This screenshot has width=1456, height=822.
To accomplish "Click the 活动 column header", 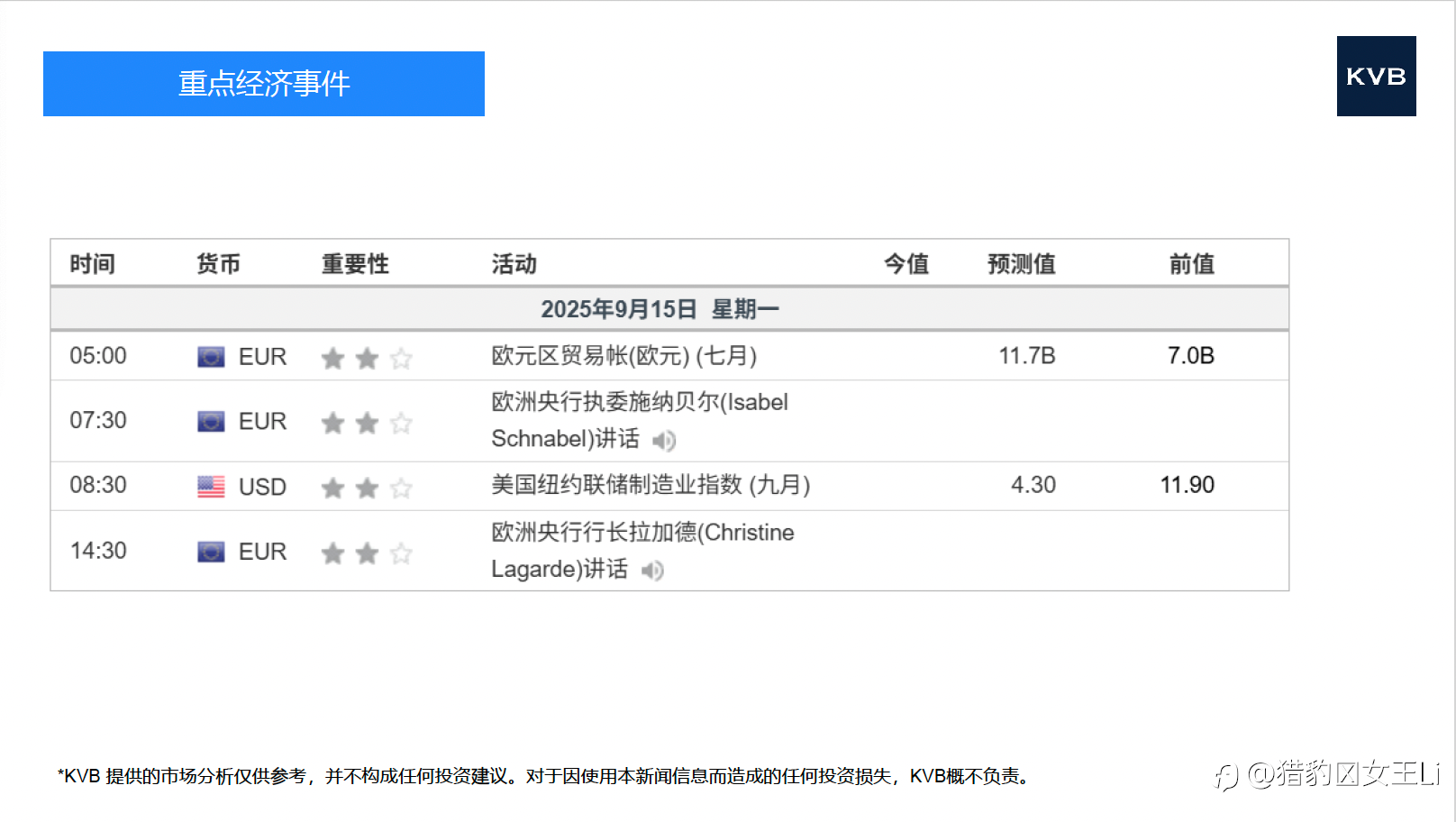I will tap(514, 264).
